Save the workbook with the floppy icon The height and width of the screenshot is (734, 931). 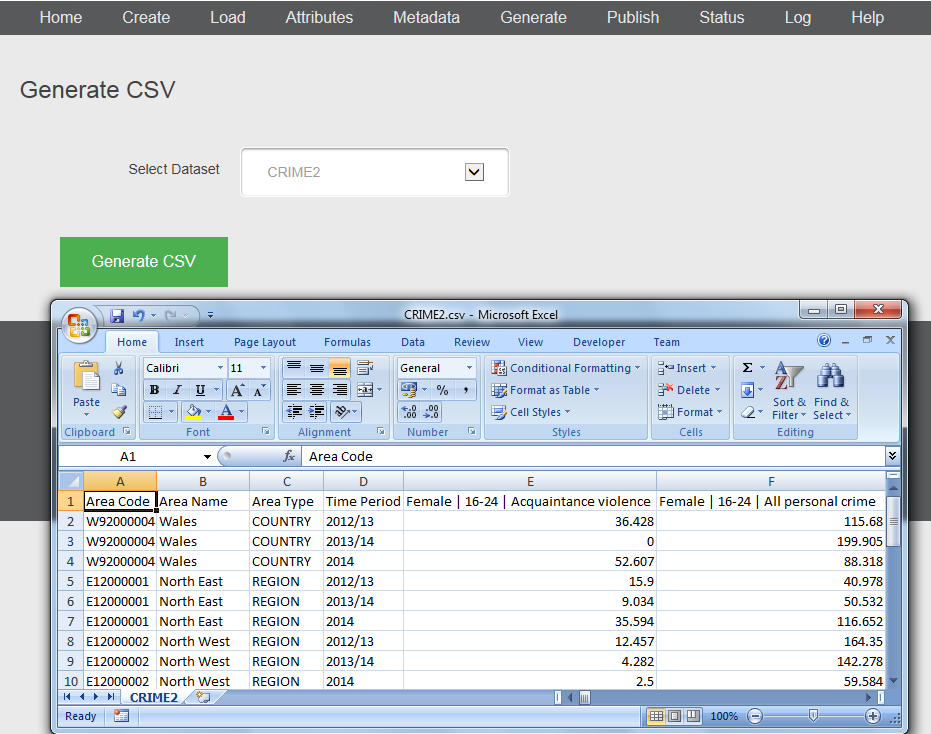pyautogui.click(x=117, y=315)
